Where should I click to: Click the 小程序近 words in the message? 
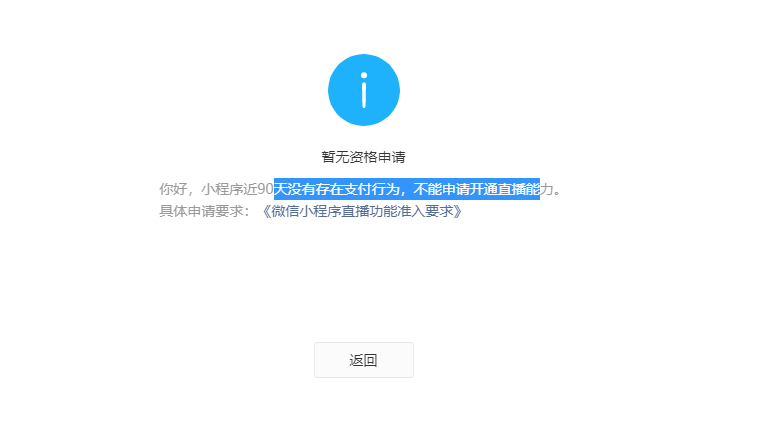click(229, 189)
